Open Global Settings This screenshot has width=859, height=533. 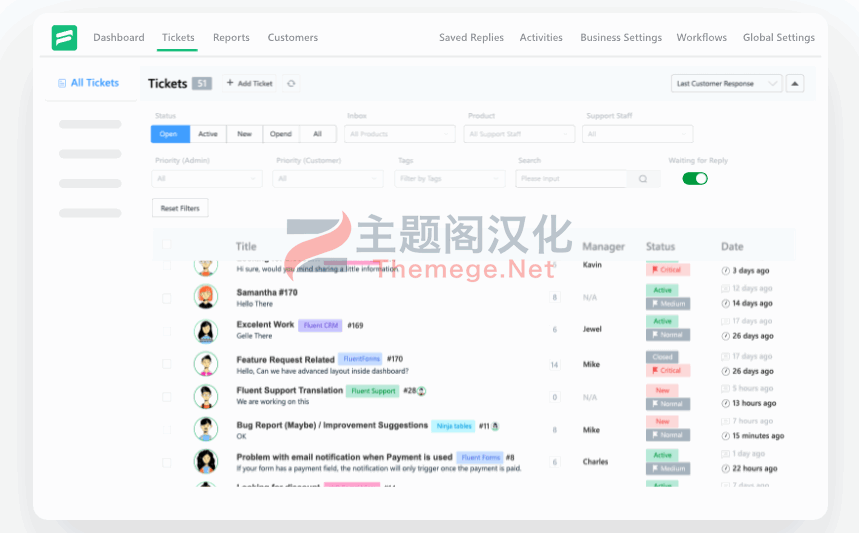778,38
